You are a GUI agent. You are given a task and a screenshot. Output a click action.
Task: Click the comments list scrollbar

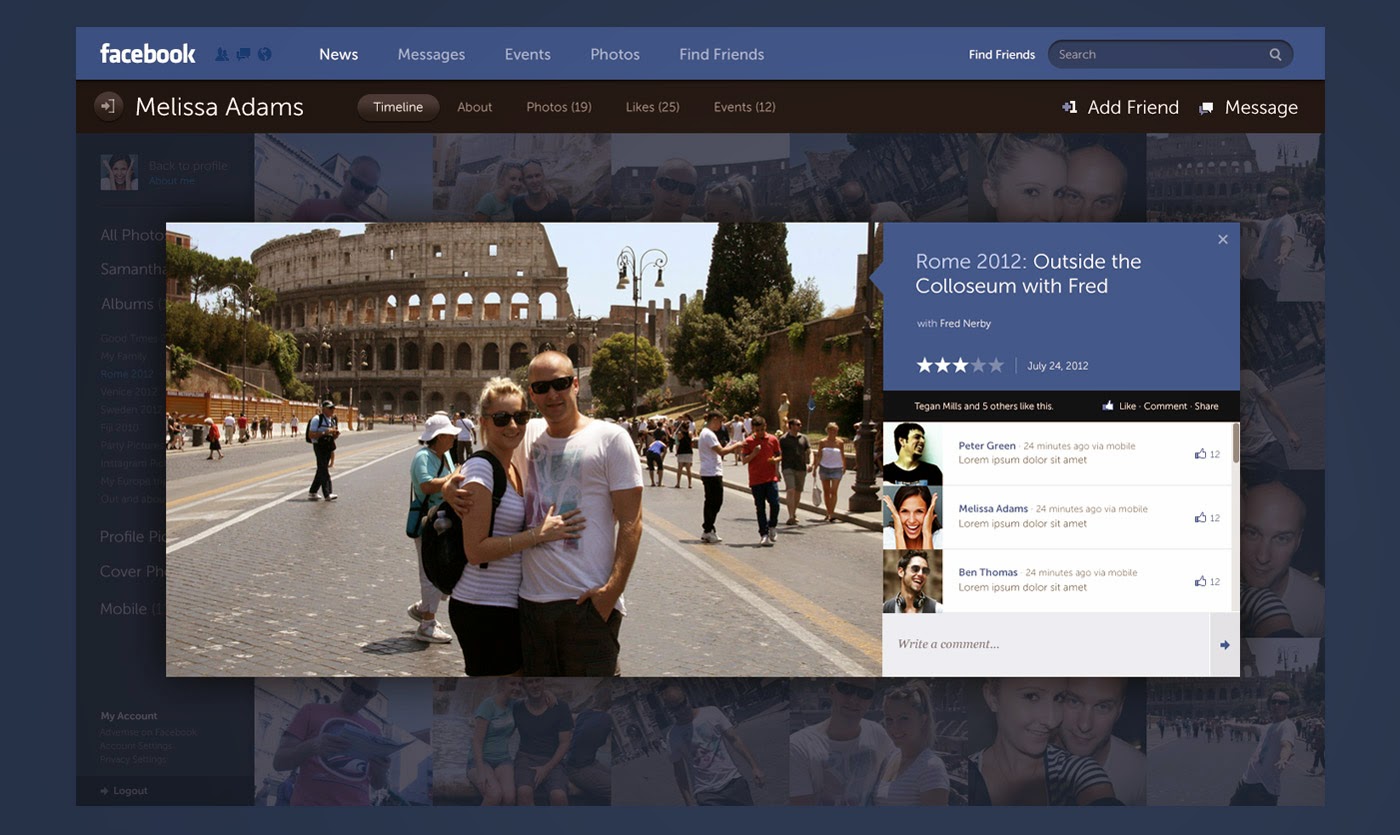pos(1236,443)
